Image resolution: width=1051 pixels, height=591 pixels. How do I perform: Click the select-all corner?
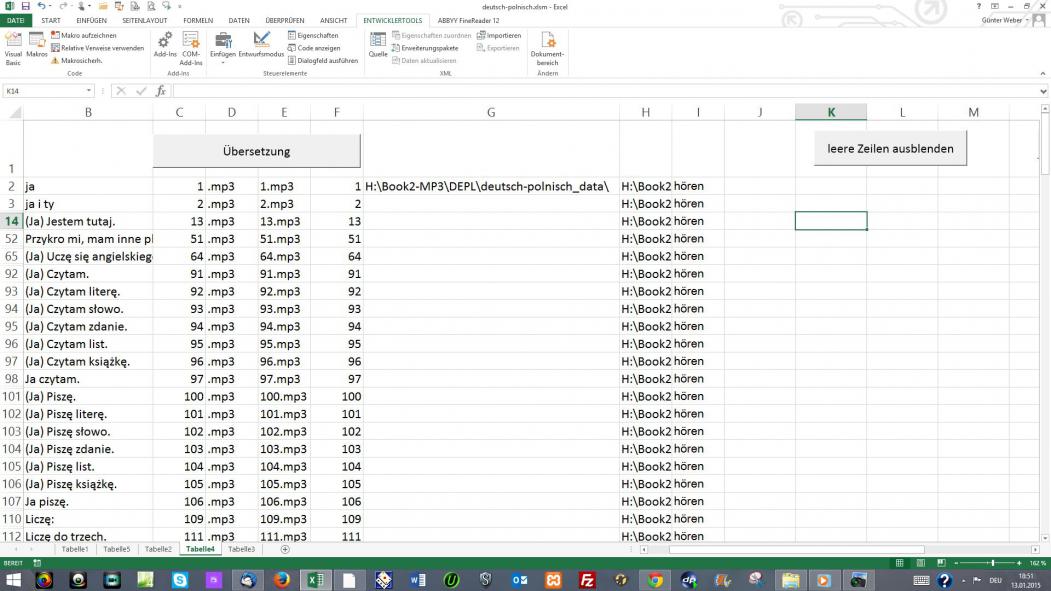click(13, 113)
